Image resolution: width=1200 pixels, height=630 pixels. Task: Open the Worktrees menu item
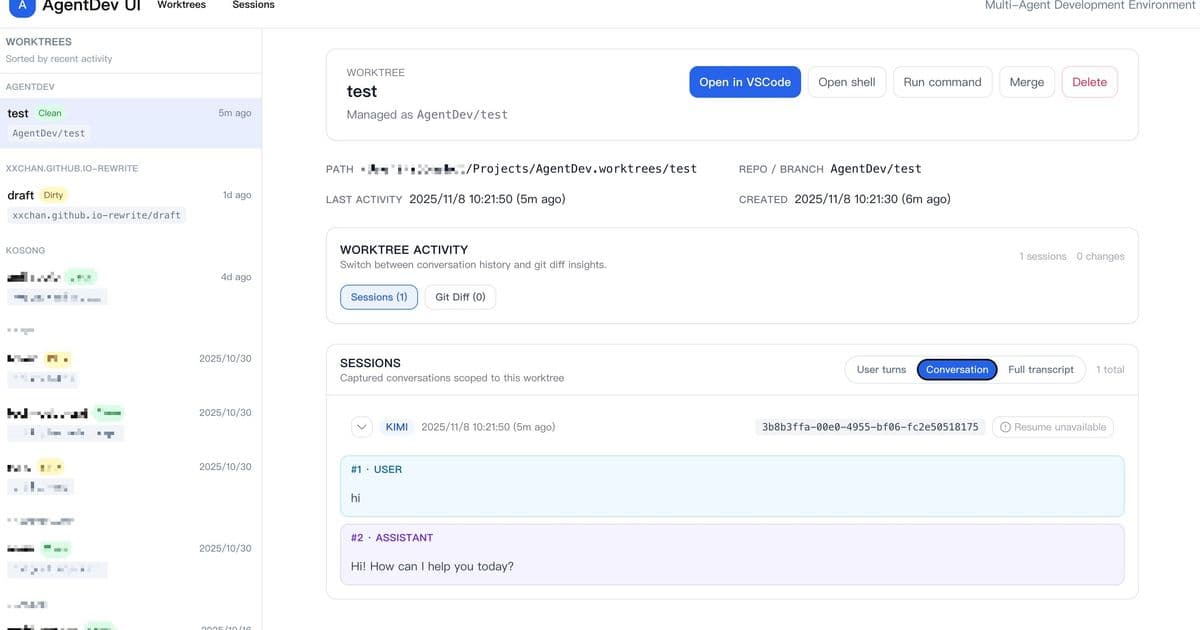coord(182,5)
